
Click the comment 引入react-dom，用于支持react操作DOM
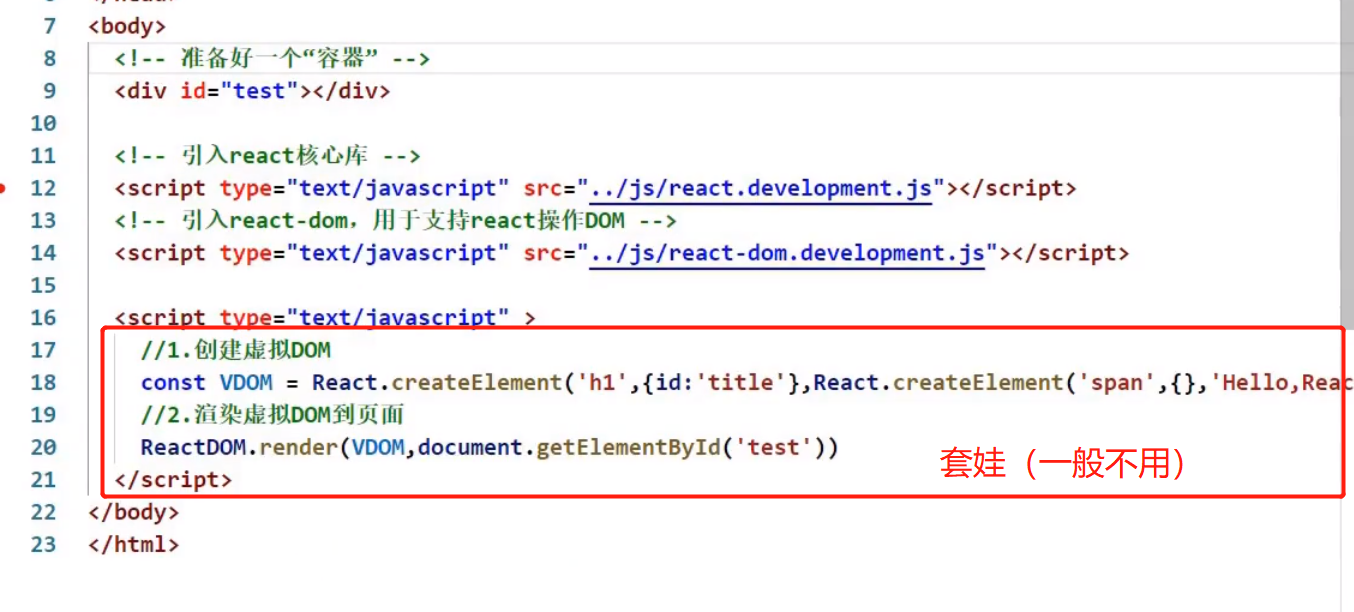[x=396, y=221]
